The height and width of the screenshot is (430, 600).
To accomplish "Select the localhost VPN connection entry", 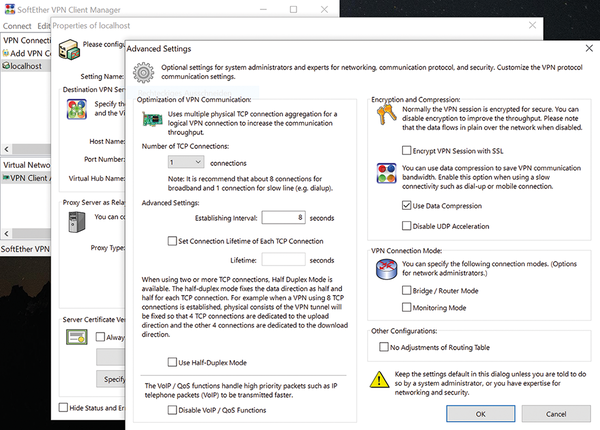I will [24, 66].
